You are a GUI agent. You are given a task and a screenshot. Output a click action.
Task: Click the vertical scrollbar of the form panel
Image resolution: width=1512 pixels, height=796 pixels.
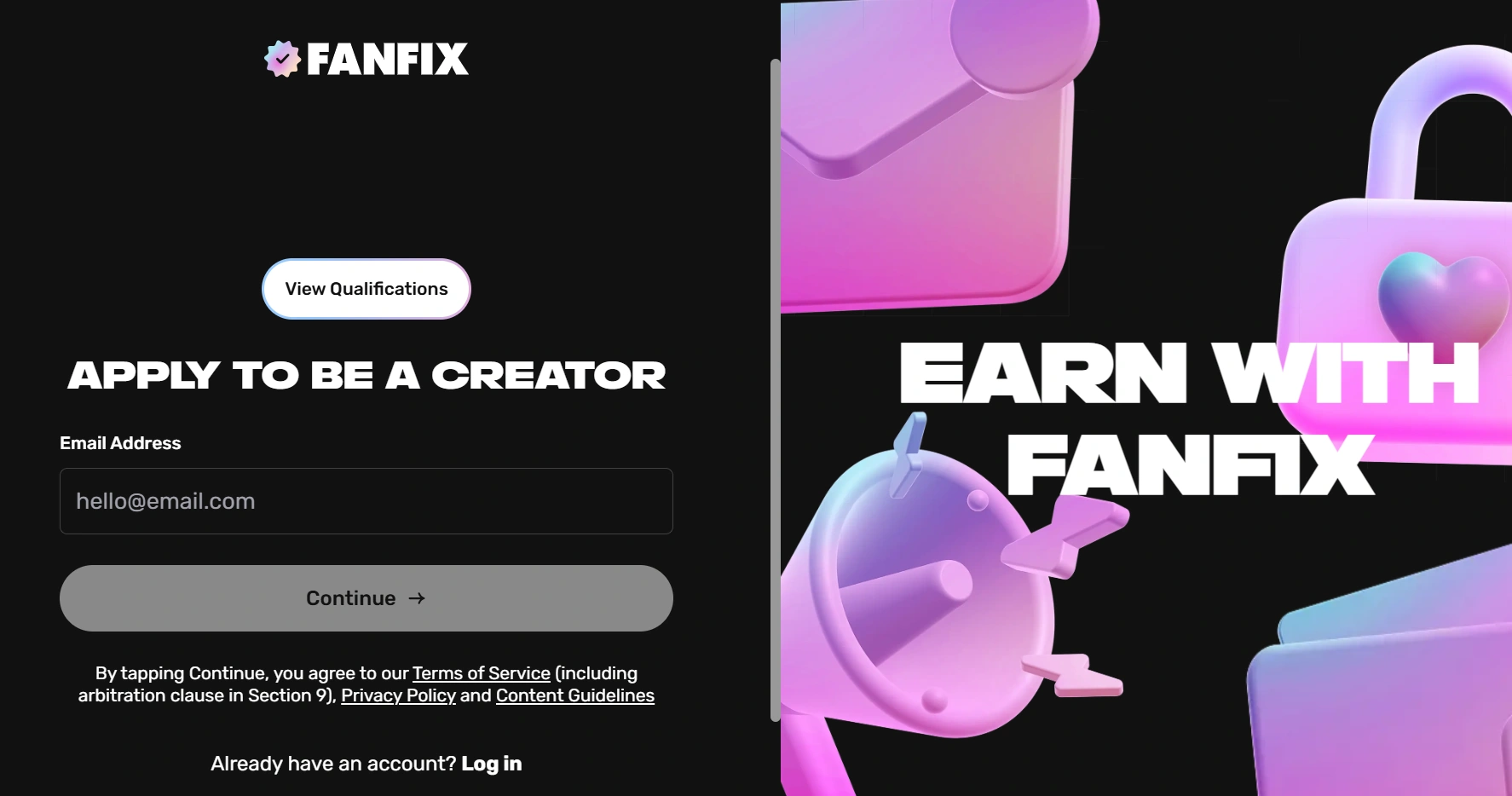click(x=775, y=390)
